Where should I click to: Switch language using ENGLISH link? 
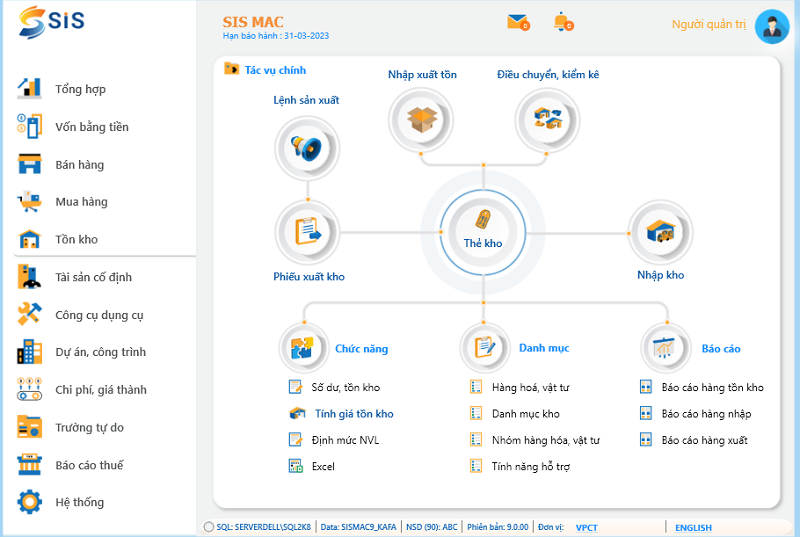693,527
